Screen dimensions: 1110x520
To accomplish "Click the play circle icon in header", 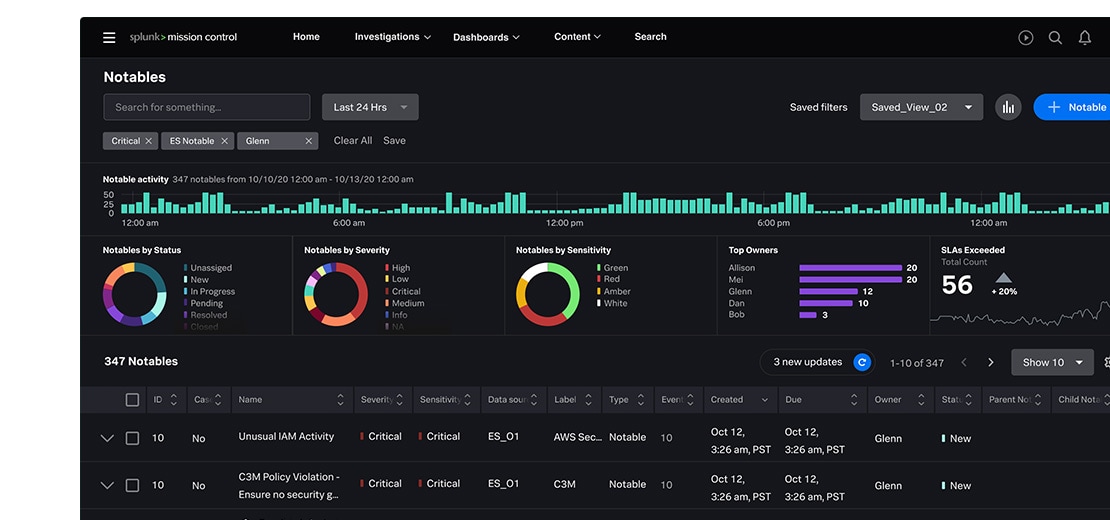I will (x=1025, y=38).
